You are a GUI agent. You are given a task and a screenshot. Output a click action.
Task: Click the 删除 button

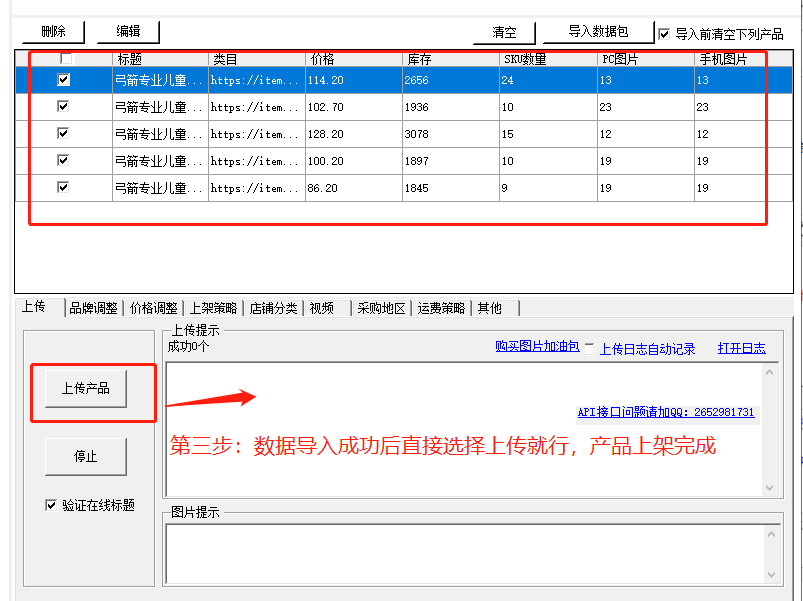click(x=53, y=32)
